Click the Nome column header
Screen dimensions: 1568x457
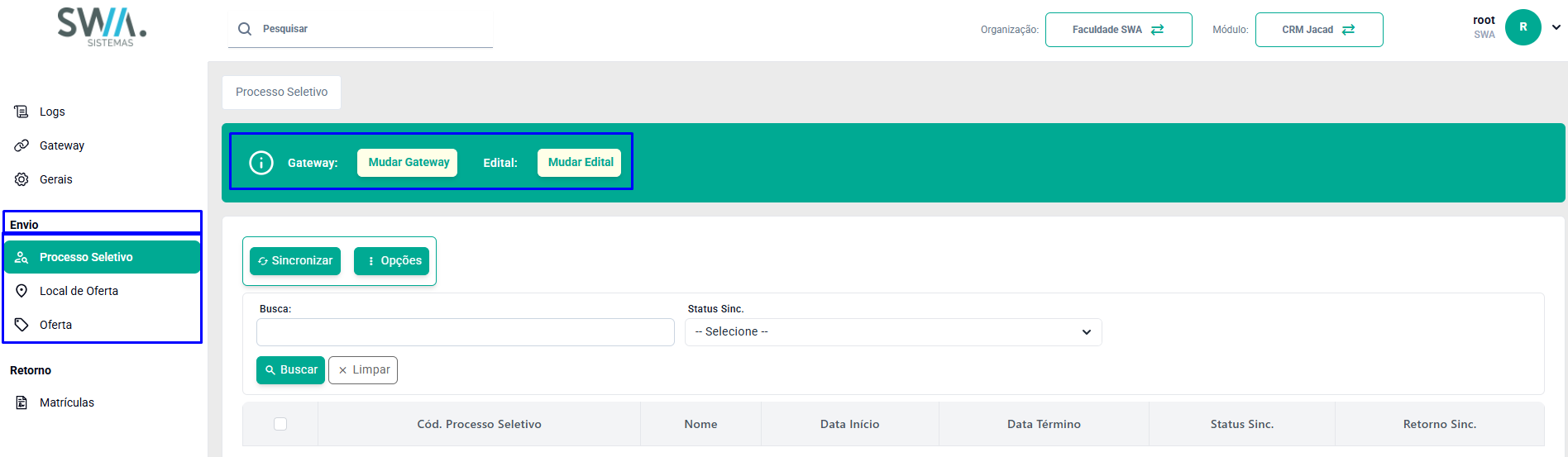coord(700,424)
